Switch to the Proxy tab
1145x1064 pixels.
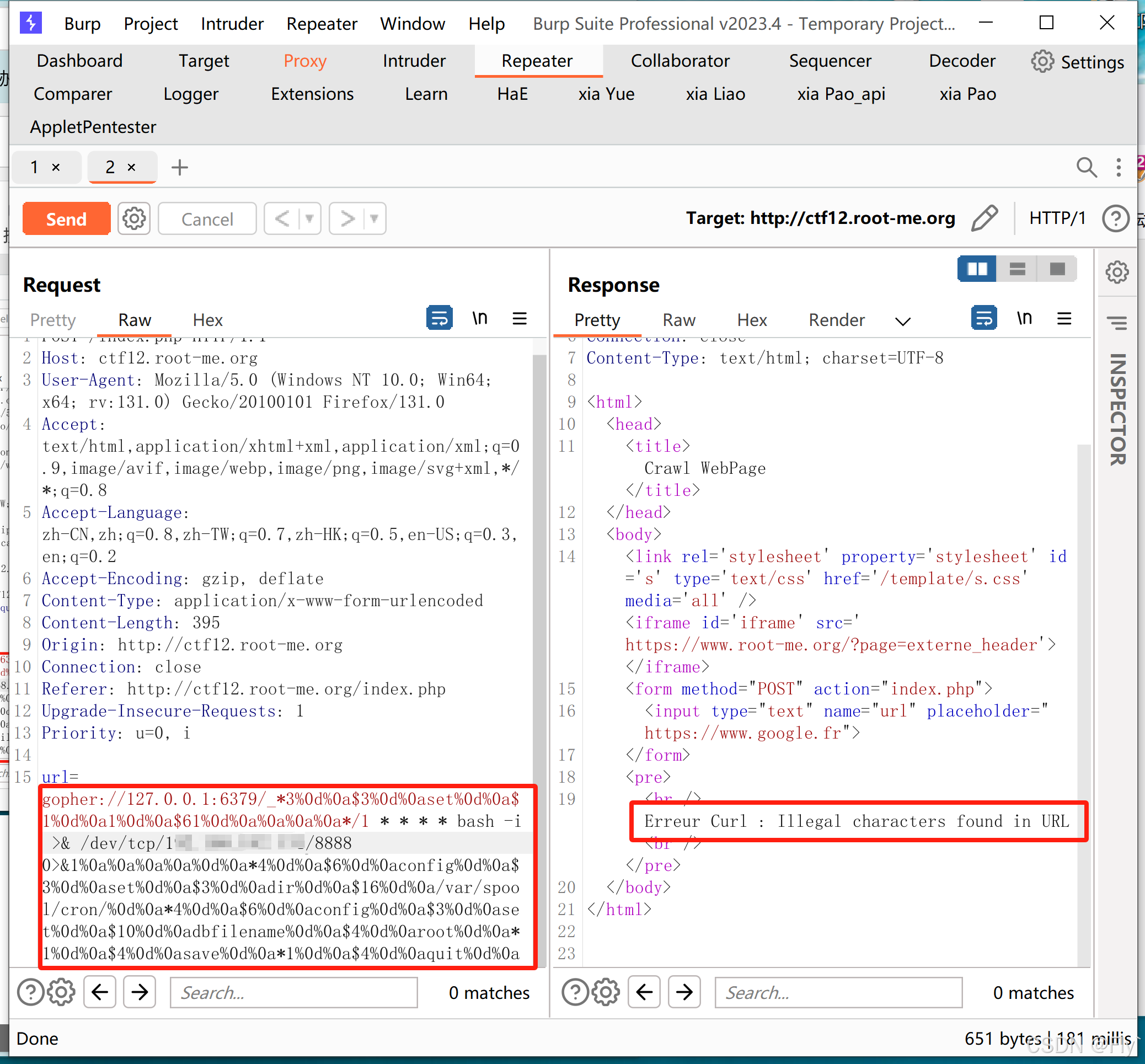pos(305,61)
